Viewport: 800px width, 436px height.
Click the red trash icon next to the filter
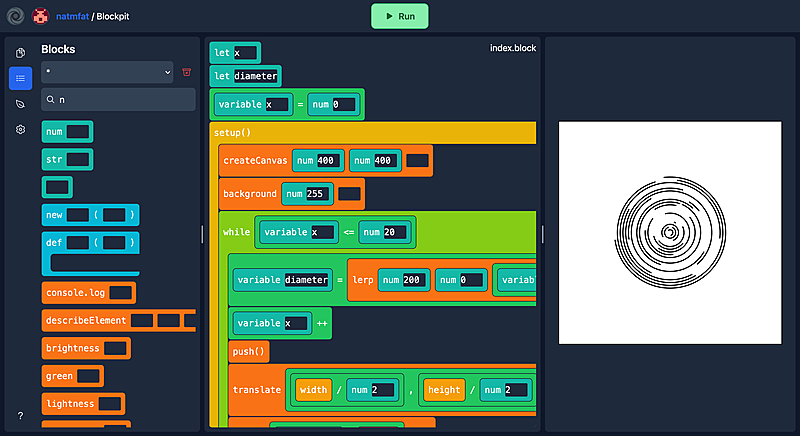[186, 72]
